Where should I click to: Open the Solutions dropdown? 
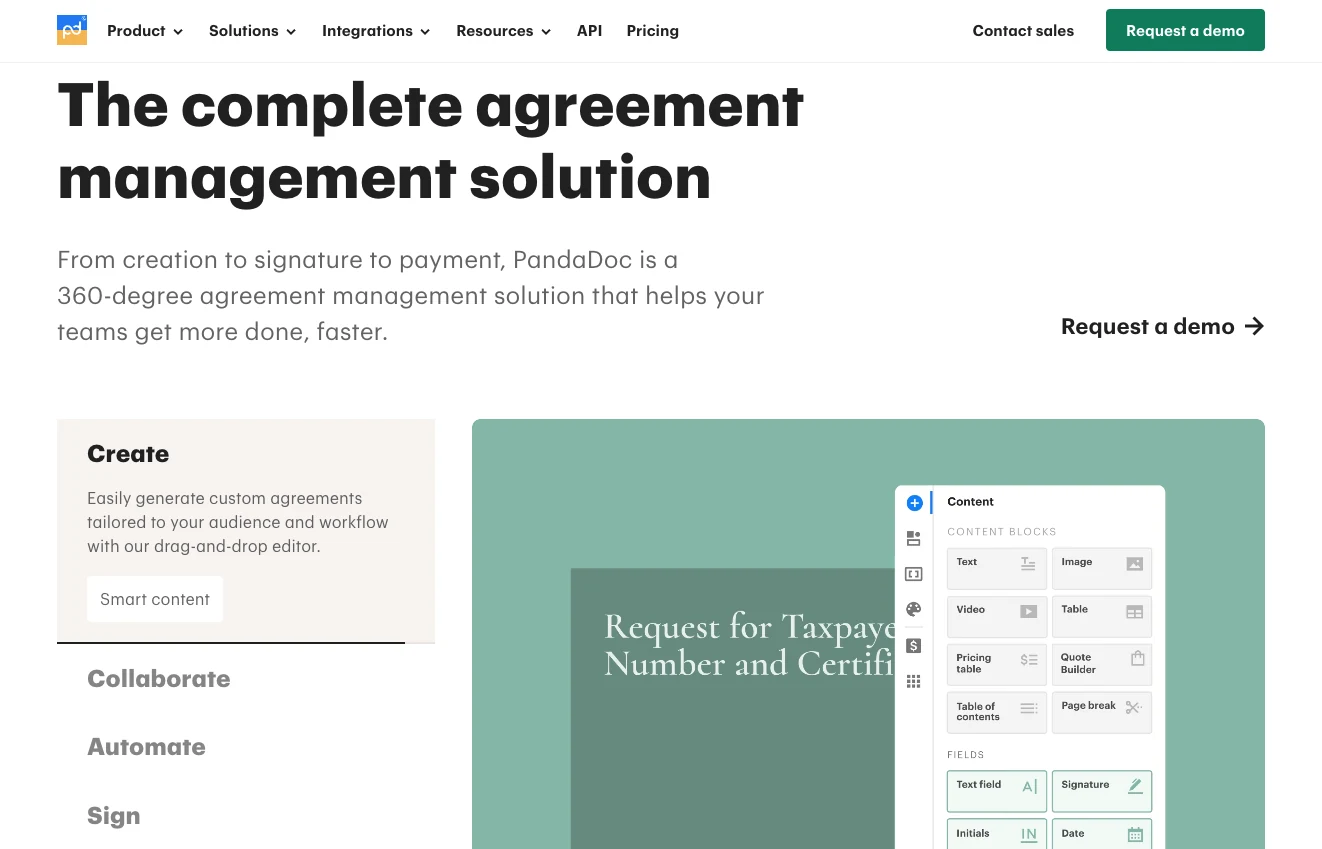pos(252,31)
